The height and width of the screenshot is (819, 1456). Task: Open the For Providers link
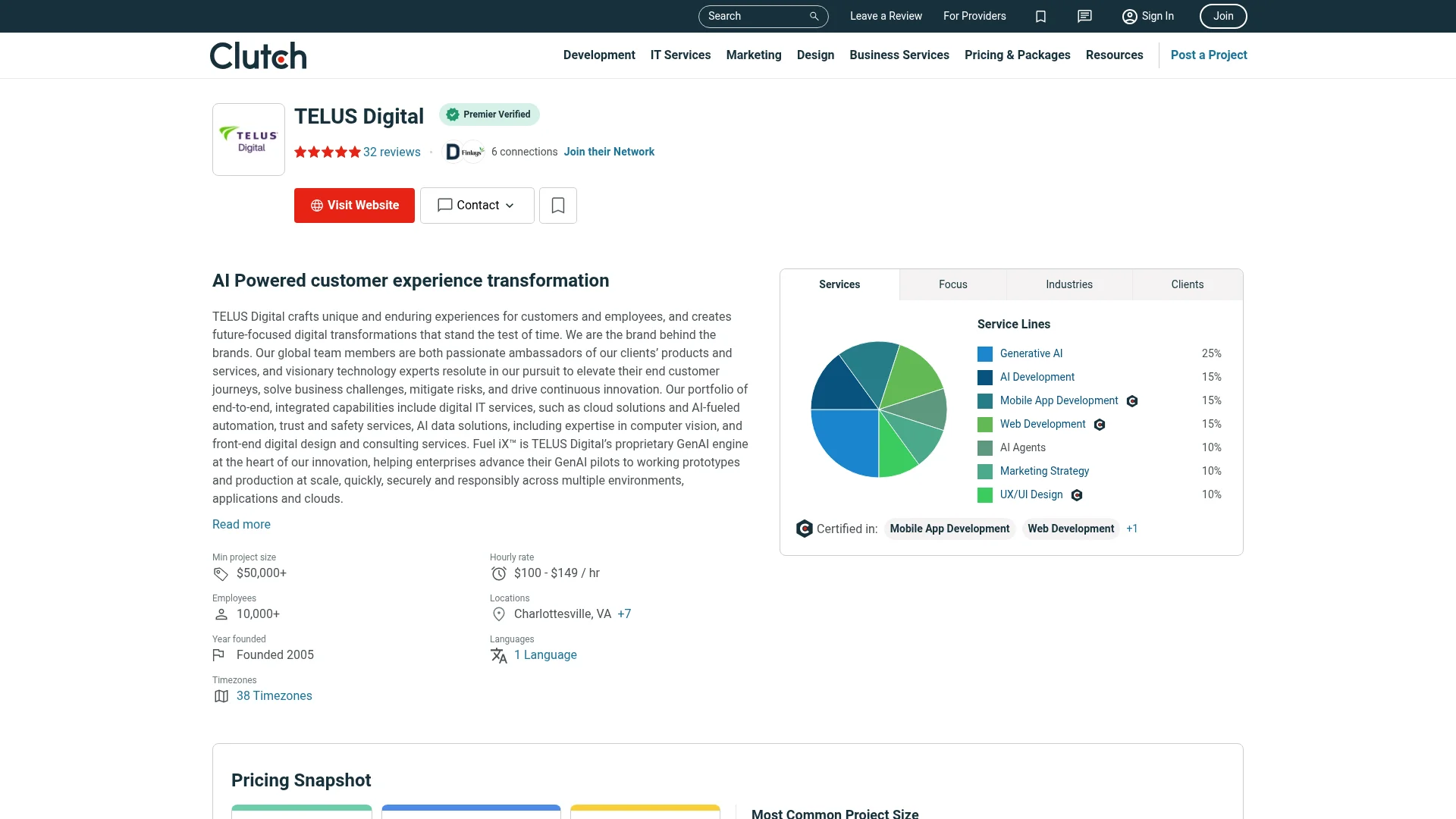(x=974, y=16)
